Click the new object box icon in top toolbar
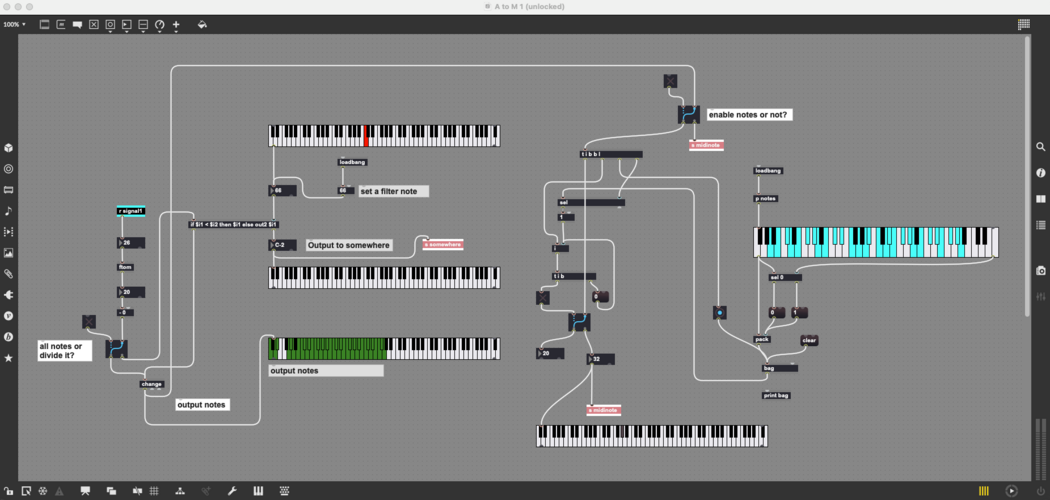Viewport: 1050px width, 500px height. click(x=61, y=25)
